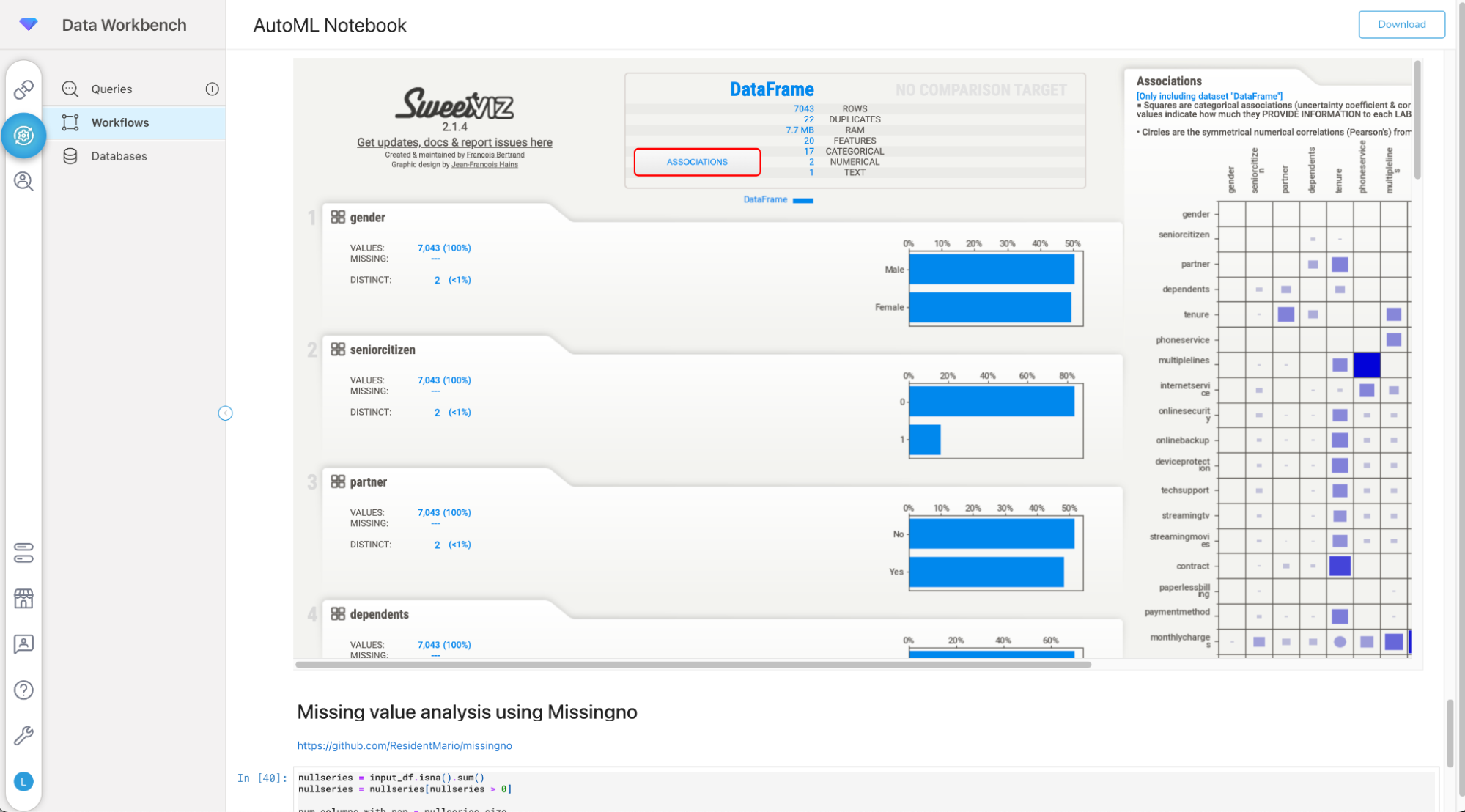Click the user avatar L icon
The image size is (1465, 812).
(x=23, y=781)
